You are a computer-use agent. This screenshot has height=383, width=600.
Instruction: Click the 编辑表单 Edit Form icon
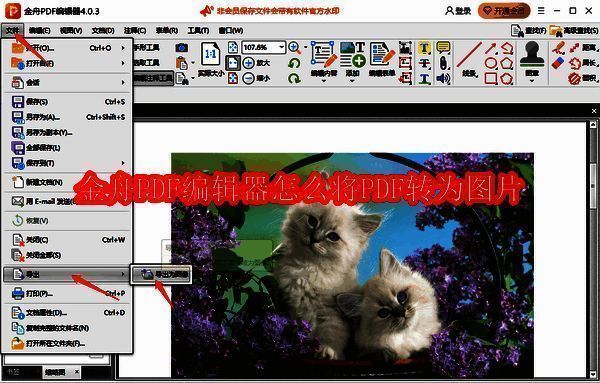[x=382, y=54]
